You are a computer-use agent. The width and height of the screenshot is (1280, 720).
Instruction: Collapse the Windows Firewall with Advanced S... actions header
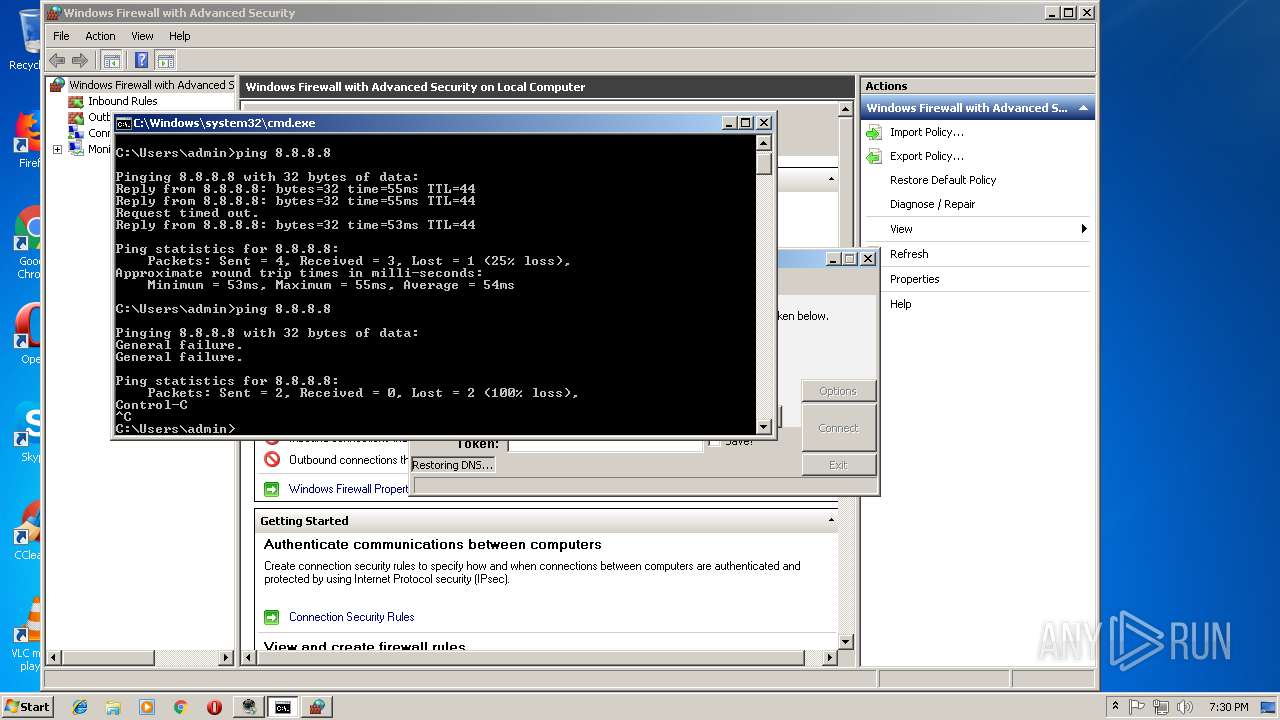coord(1083,108)
